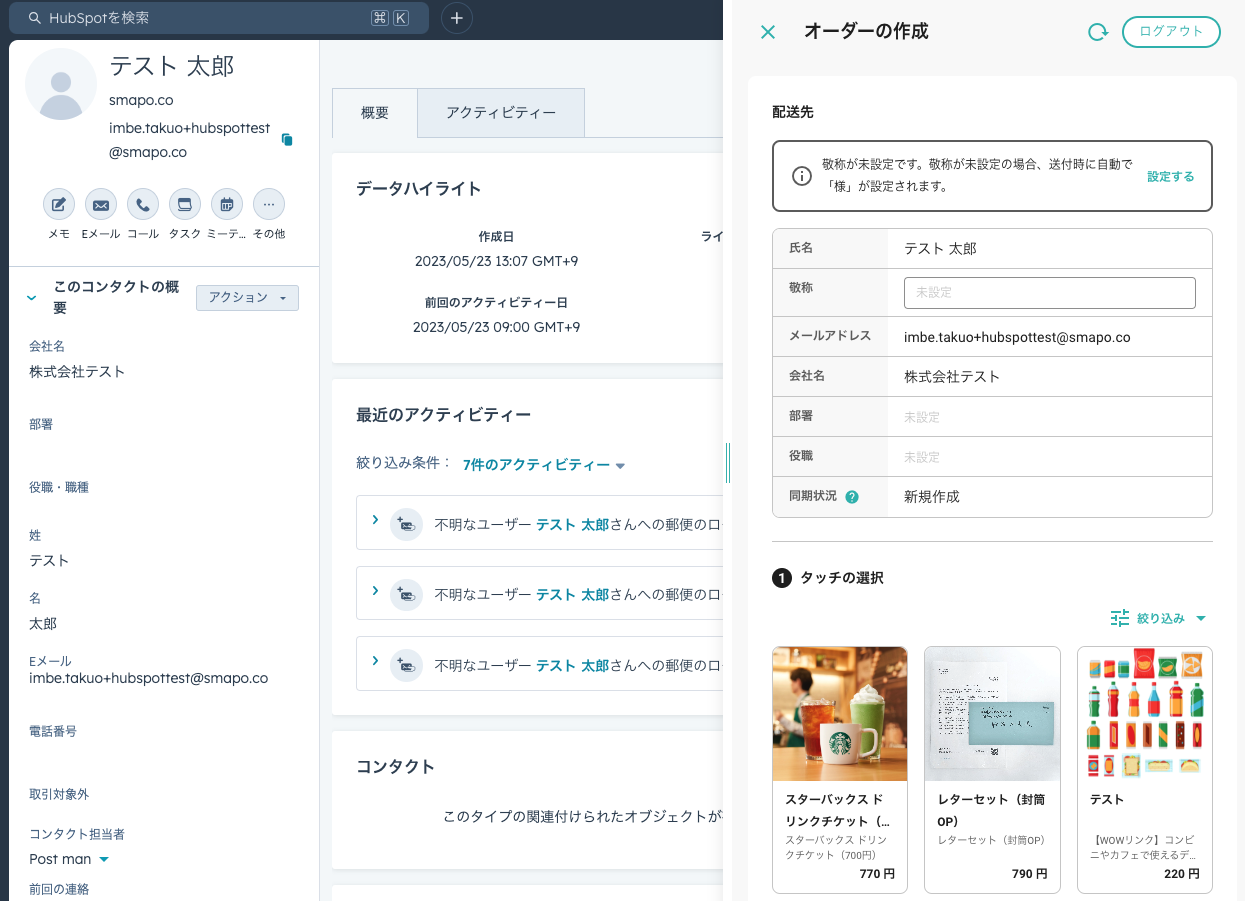Select the テスト product thumbnail

(x=1145, y=714)
